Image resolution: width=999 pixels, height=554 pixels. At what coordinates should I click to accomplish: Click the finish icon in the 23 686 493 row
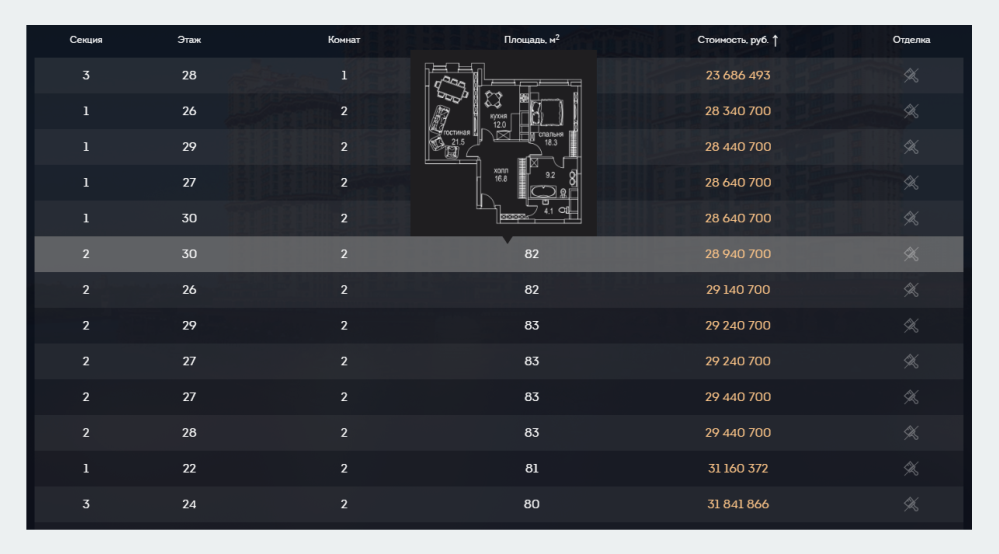coord(911,75)
